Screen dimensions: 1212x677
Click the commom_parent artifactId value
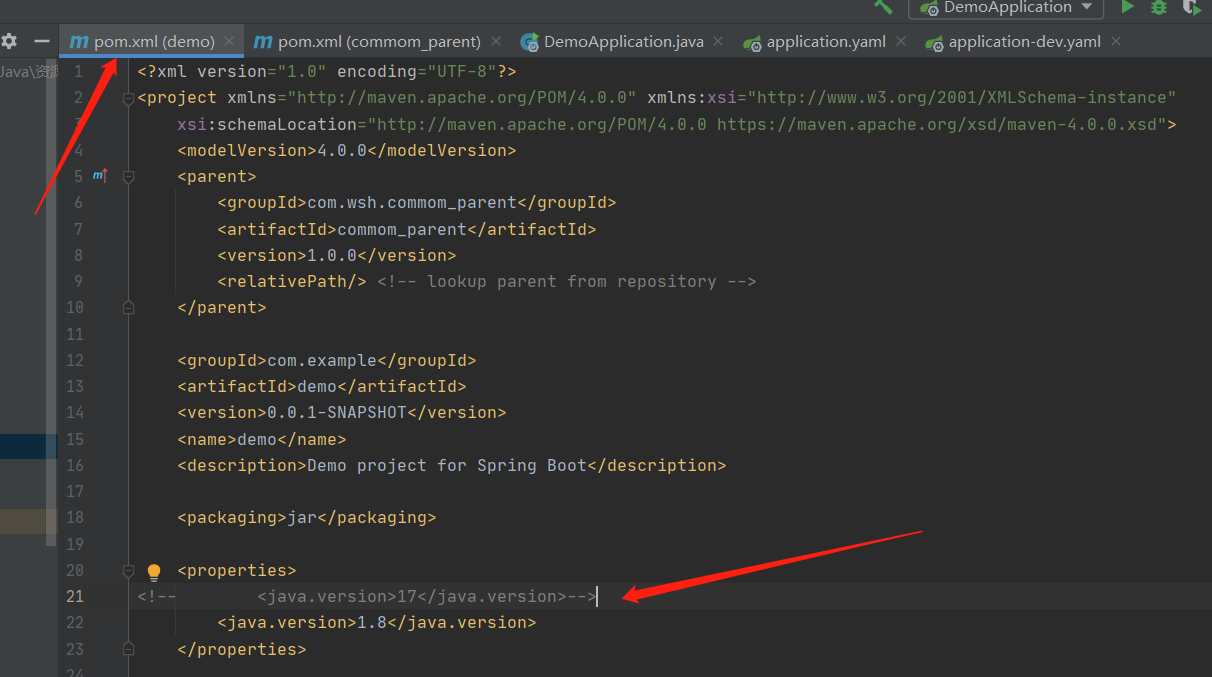pos(402,229)
